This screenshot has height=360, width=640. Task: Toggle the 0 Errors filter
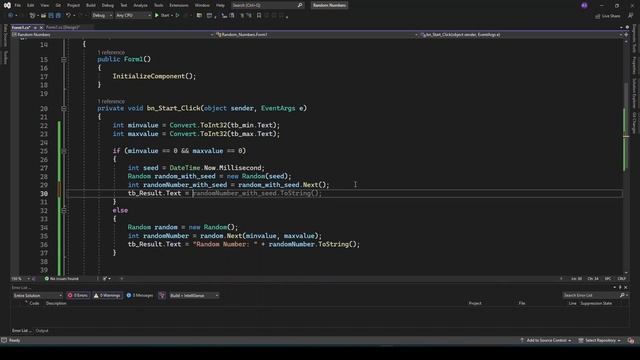(x=78, y=296)
